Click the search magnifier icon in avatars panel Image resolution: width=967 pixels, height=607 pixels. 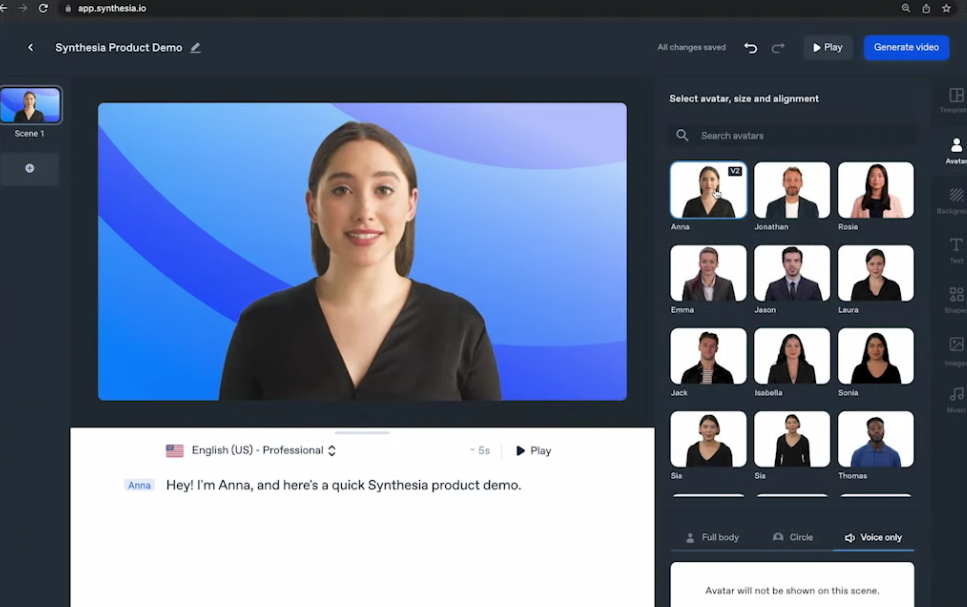pos(682,135)
